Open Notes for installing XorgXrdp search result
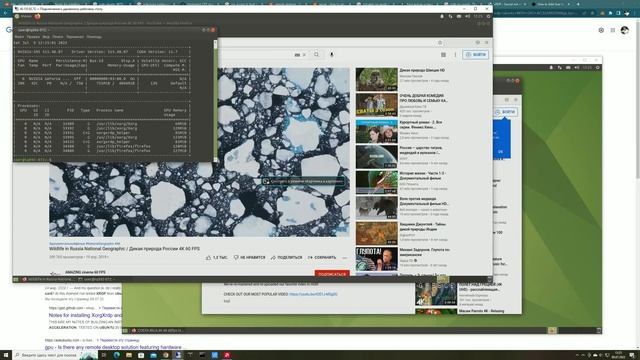This screenshot has height=360, width=640. click(x=85, y=315)
